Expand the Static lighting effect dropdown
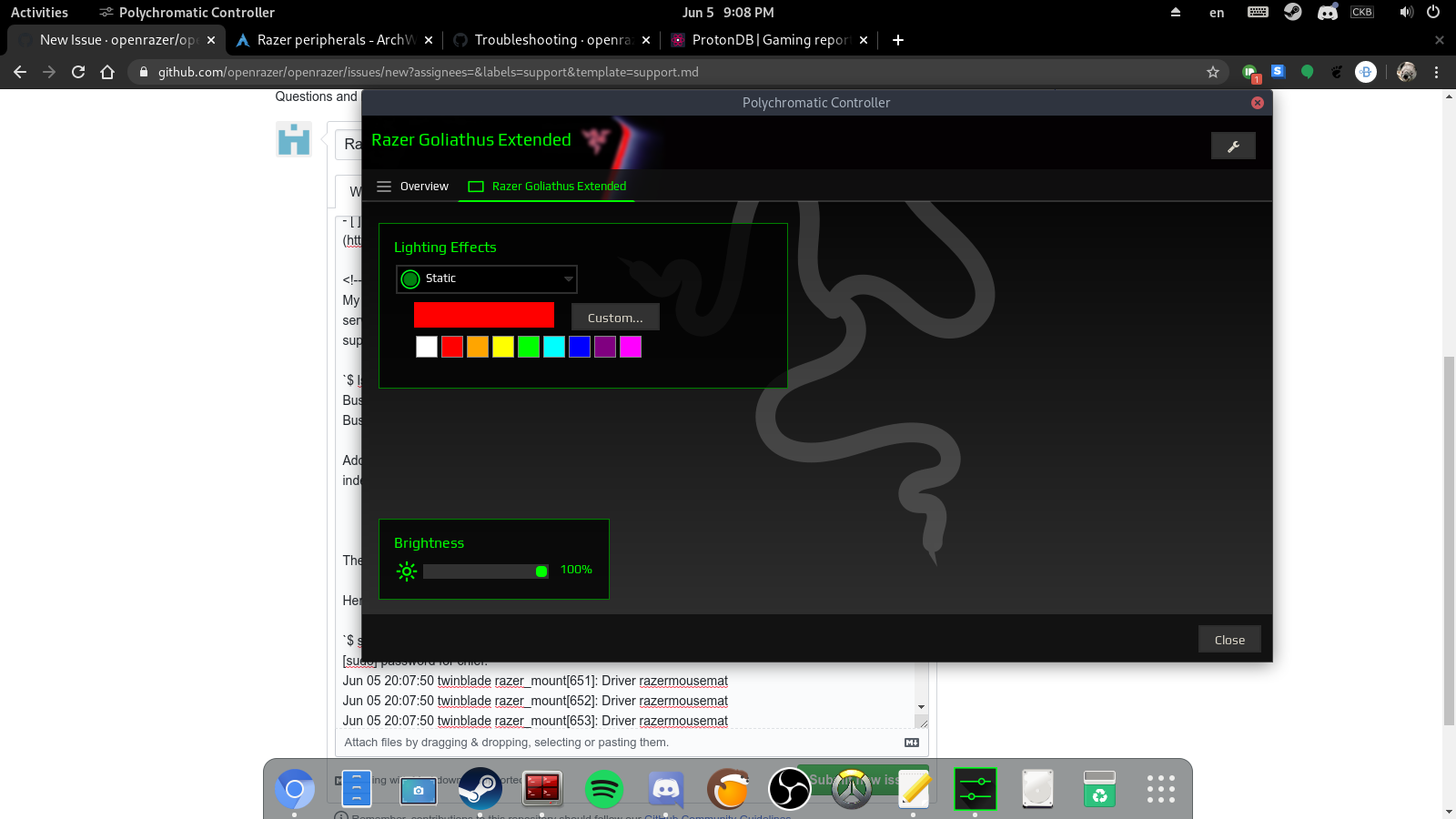 pyautogui.click(x=487, y=278)
